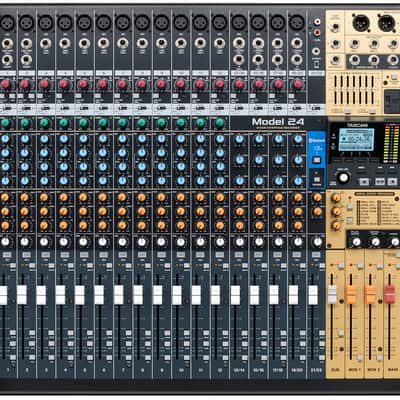Click the white PAN knob on channel 4
Screen dimensions: 400x400
(x=64, y=242)
